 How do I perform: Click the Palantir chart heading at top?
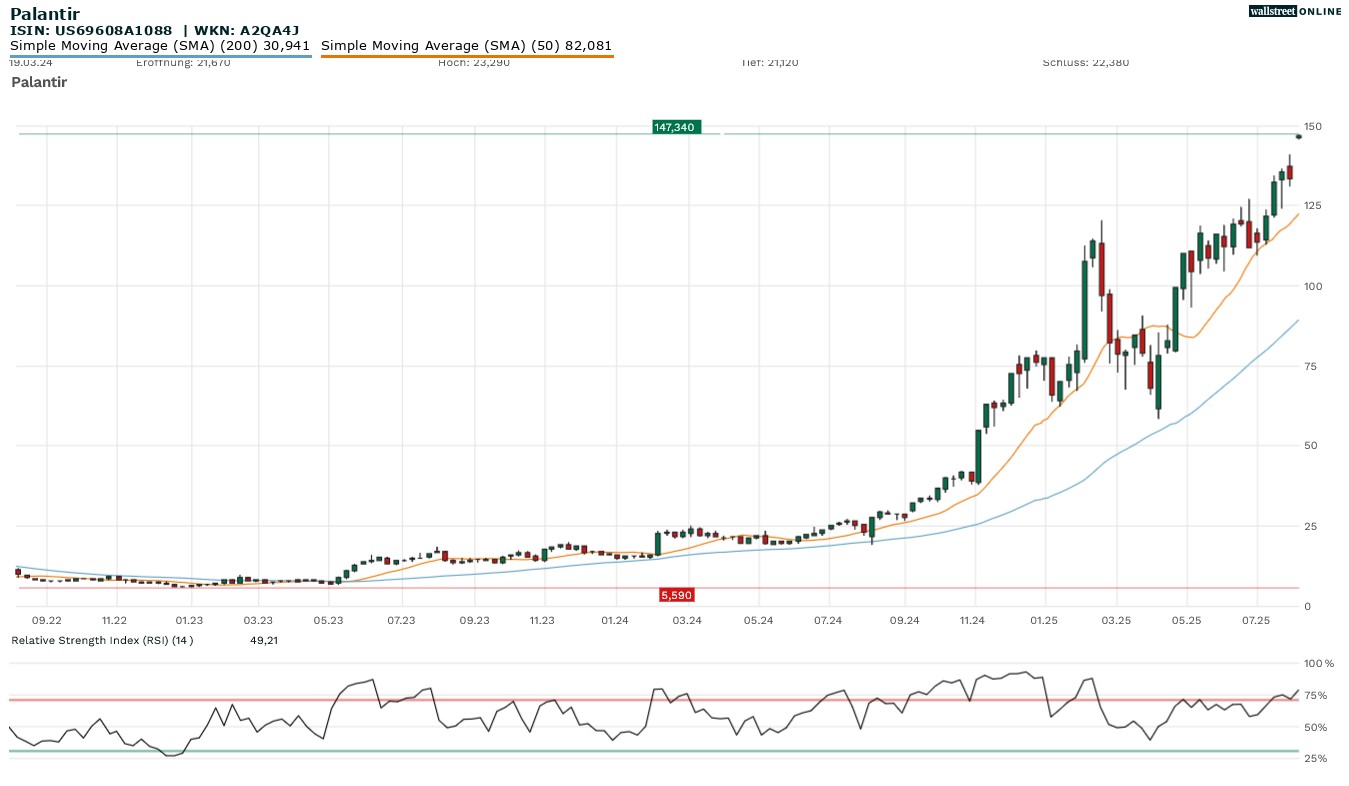[44, 14]
